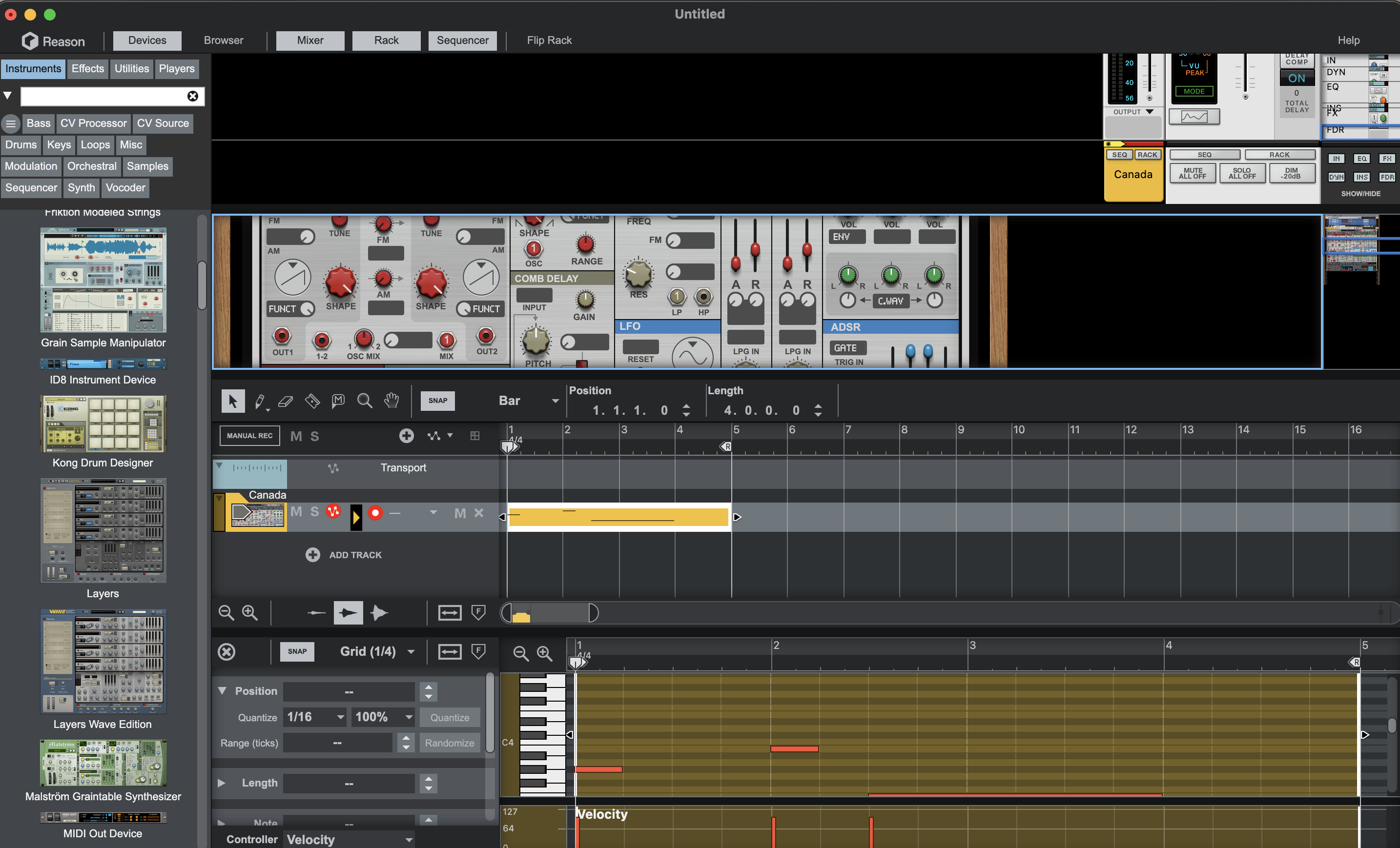
Task: Clear the device search field
Action: 193,96
